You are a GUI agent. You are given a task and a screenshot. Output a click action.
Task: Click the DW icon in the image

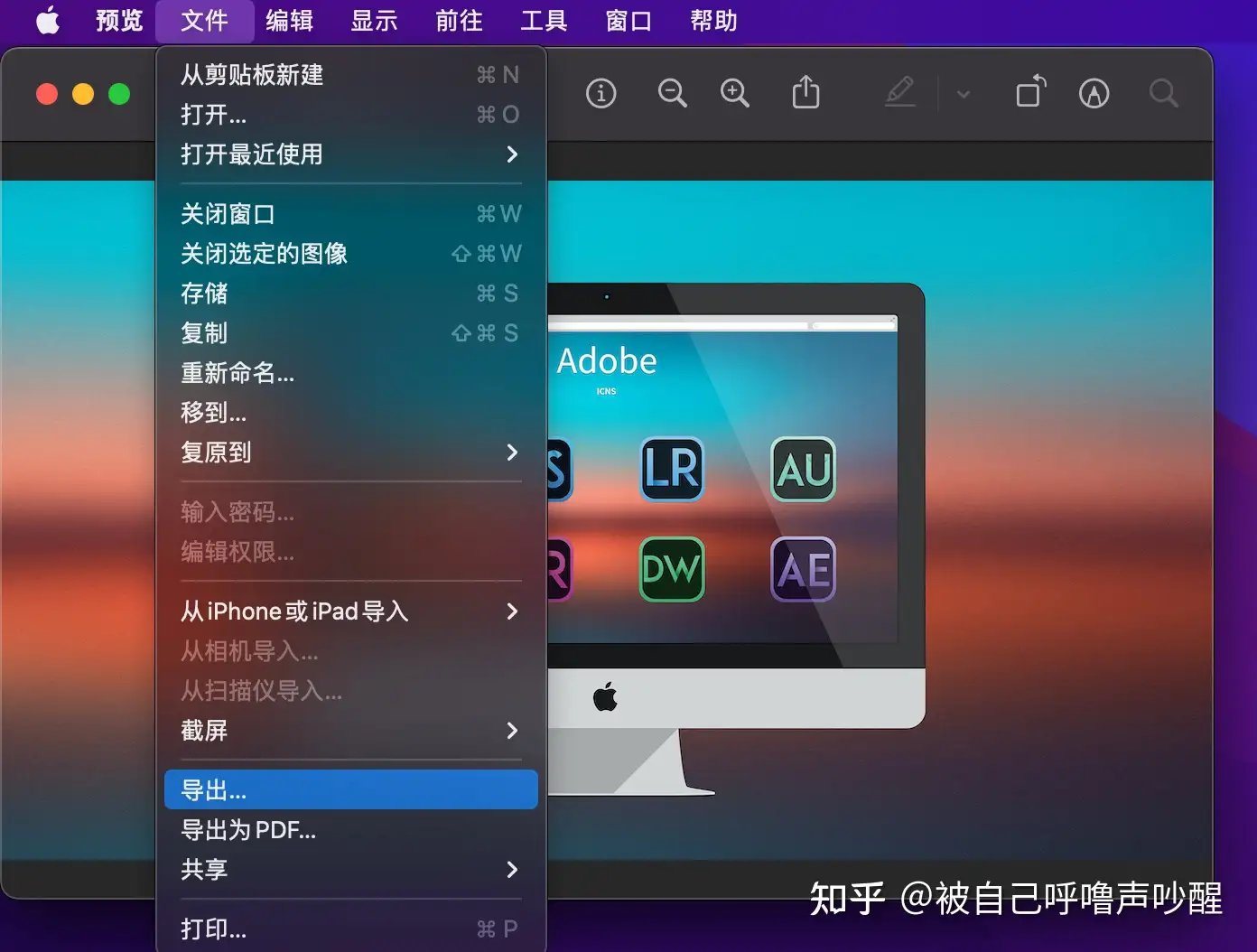pyautogui.click(x=672, y=569)
